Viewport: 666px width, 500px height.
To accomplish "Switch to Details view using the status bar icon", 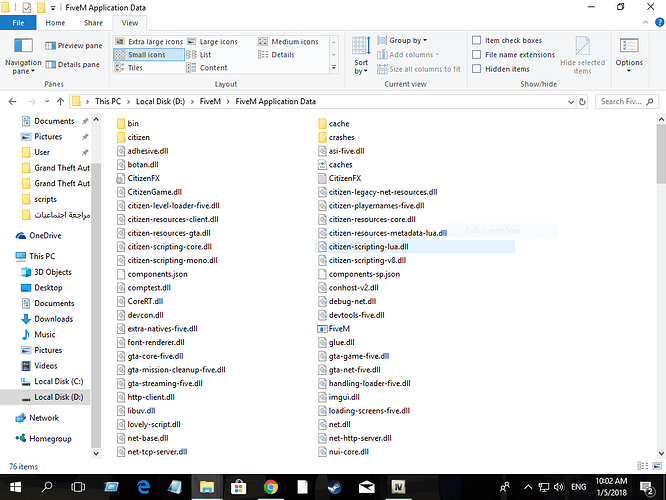I will click(x=643, y=466).
